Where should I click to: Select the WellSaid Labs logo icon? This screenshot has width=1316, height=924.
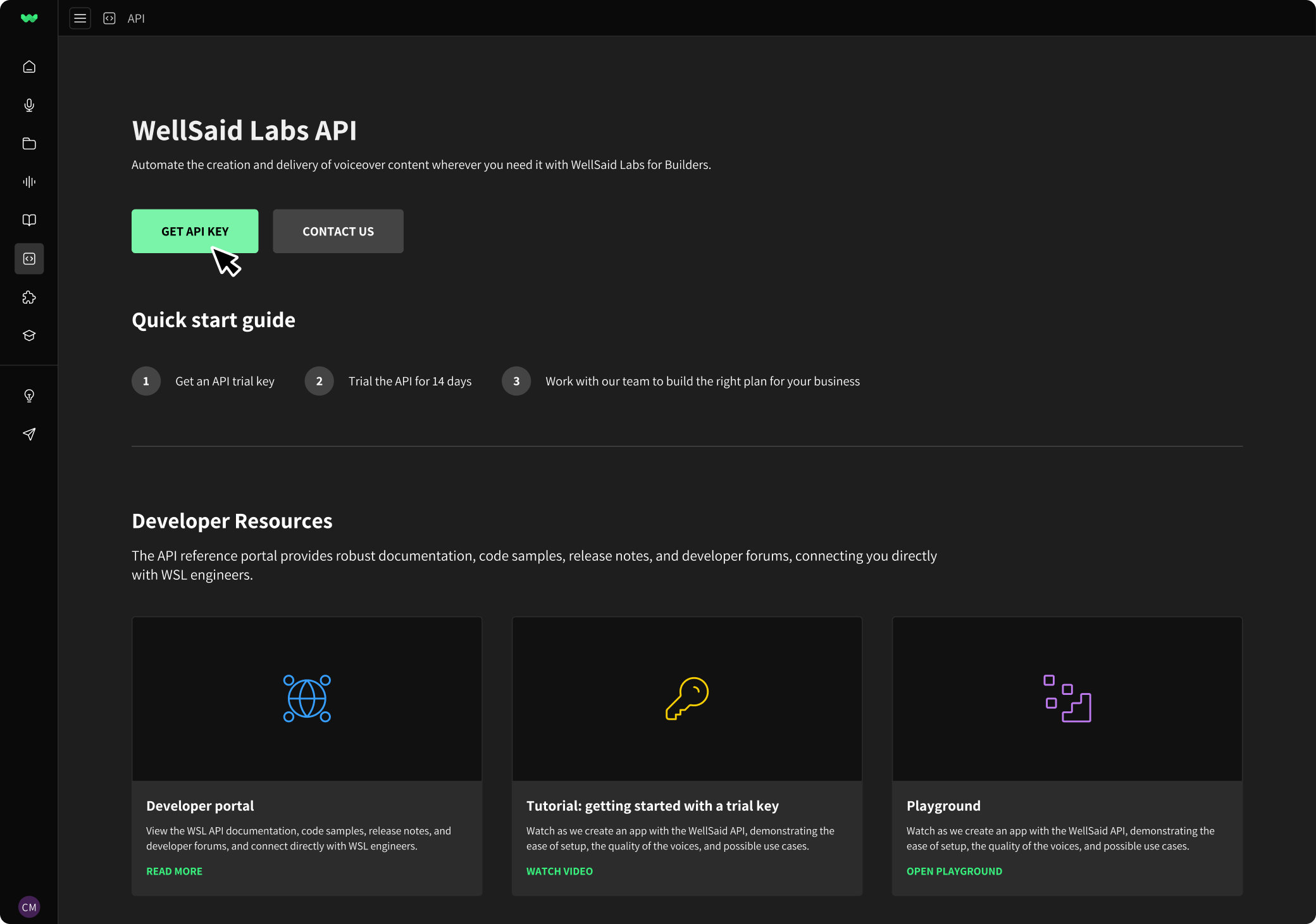pos(29,18)
